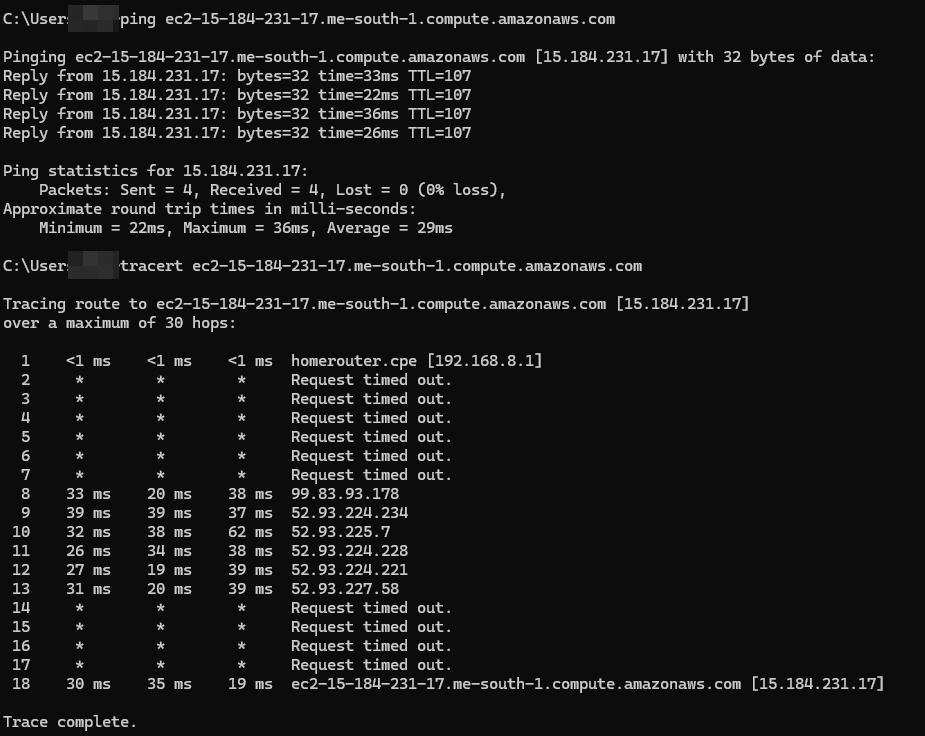Click the 'Trace complete.' line

[x=70, y=722]
